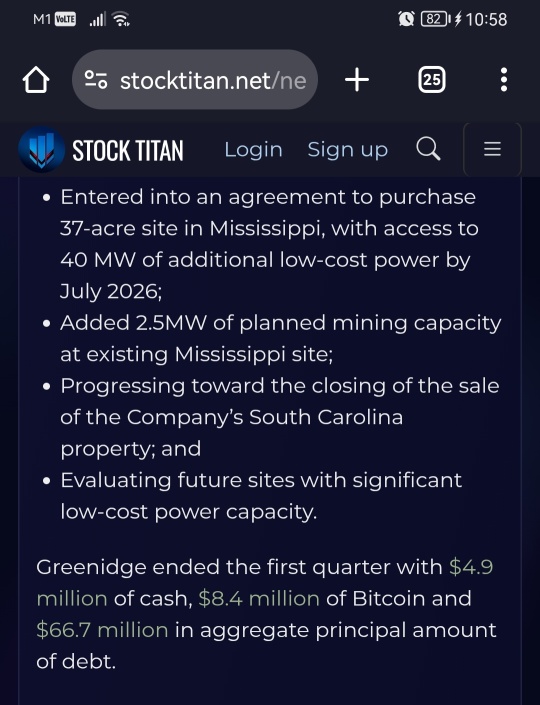The height and width of the screenshot is (705, 540).
Task: Tap the stocktitan.net URL field
Action: [195, 80]
